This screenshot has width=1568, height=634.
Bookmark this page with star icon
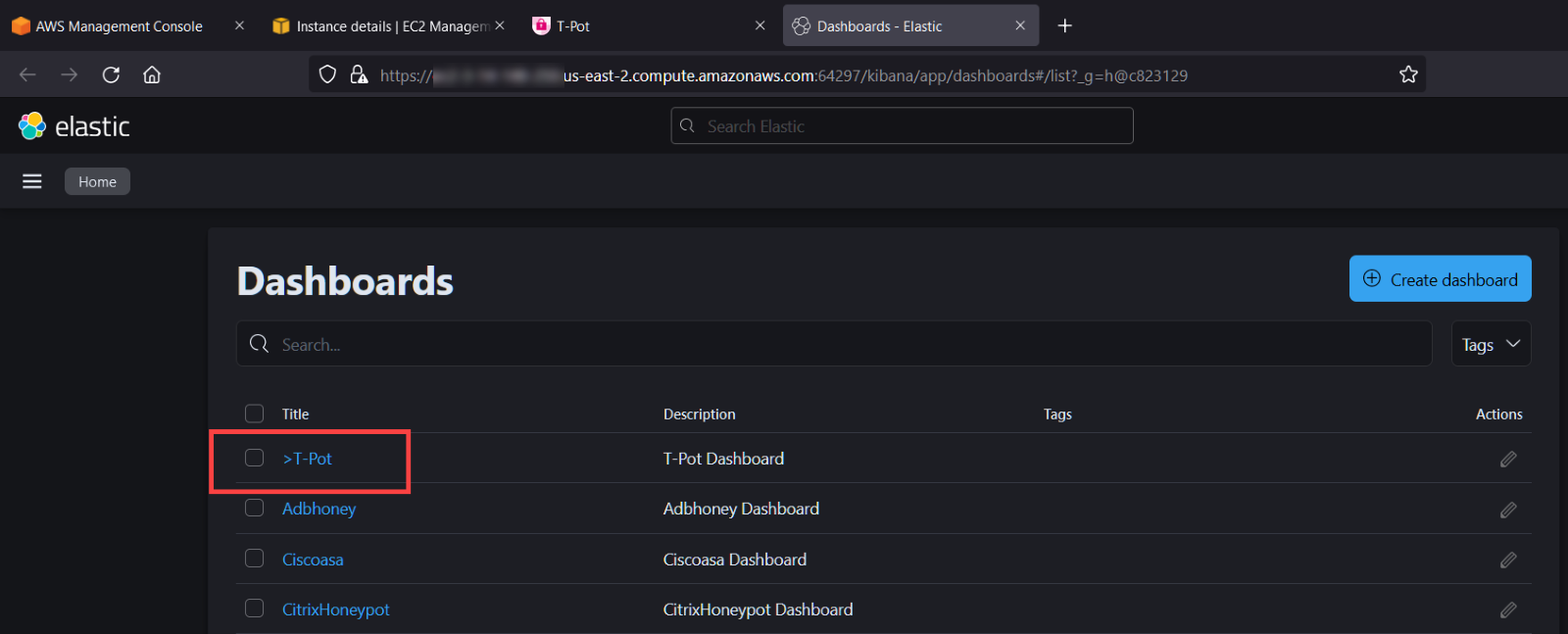click(1408, 74)
